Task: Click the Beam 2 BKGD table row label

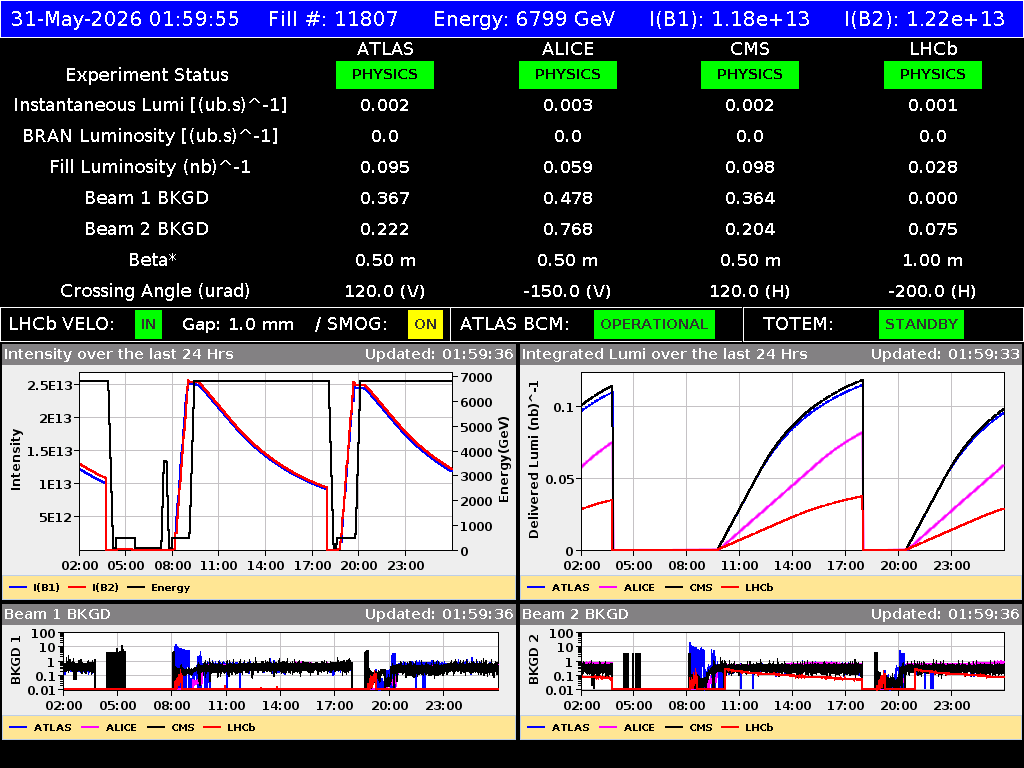Action: point(147,229)
